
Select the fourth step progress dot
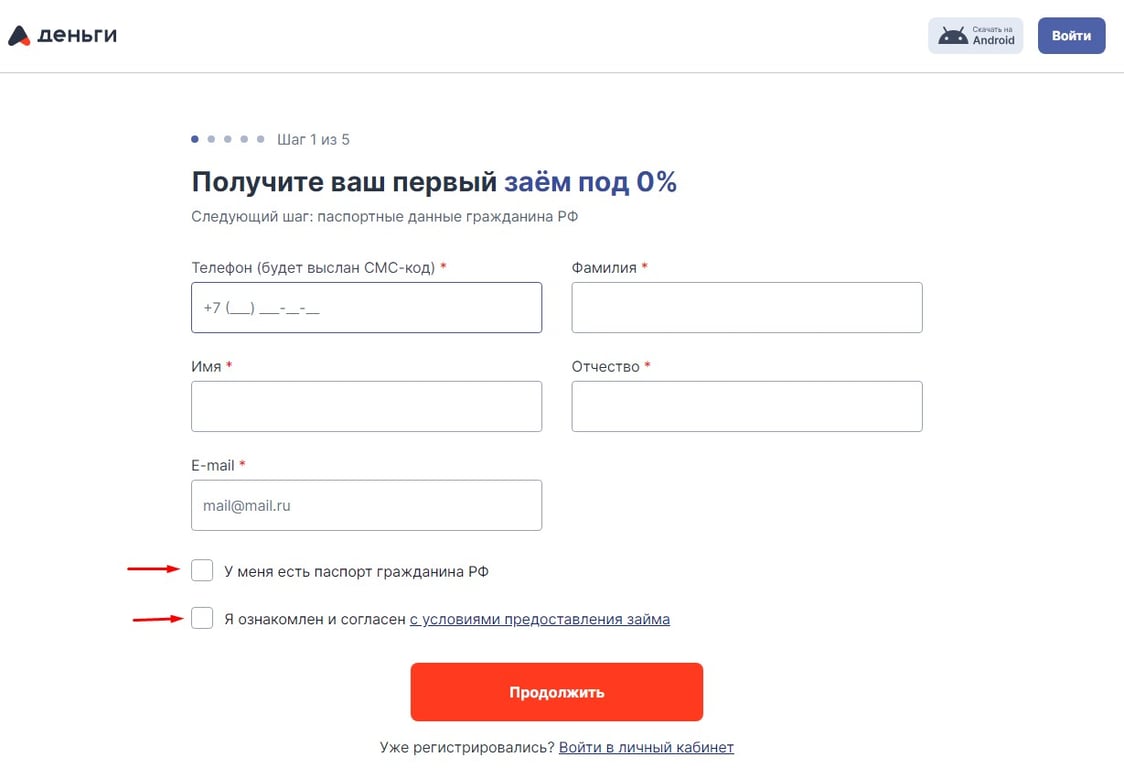(244, 140)
